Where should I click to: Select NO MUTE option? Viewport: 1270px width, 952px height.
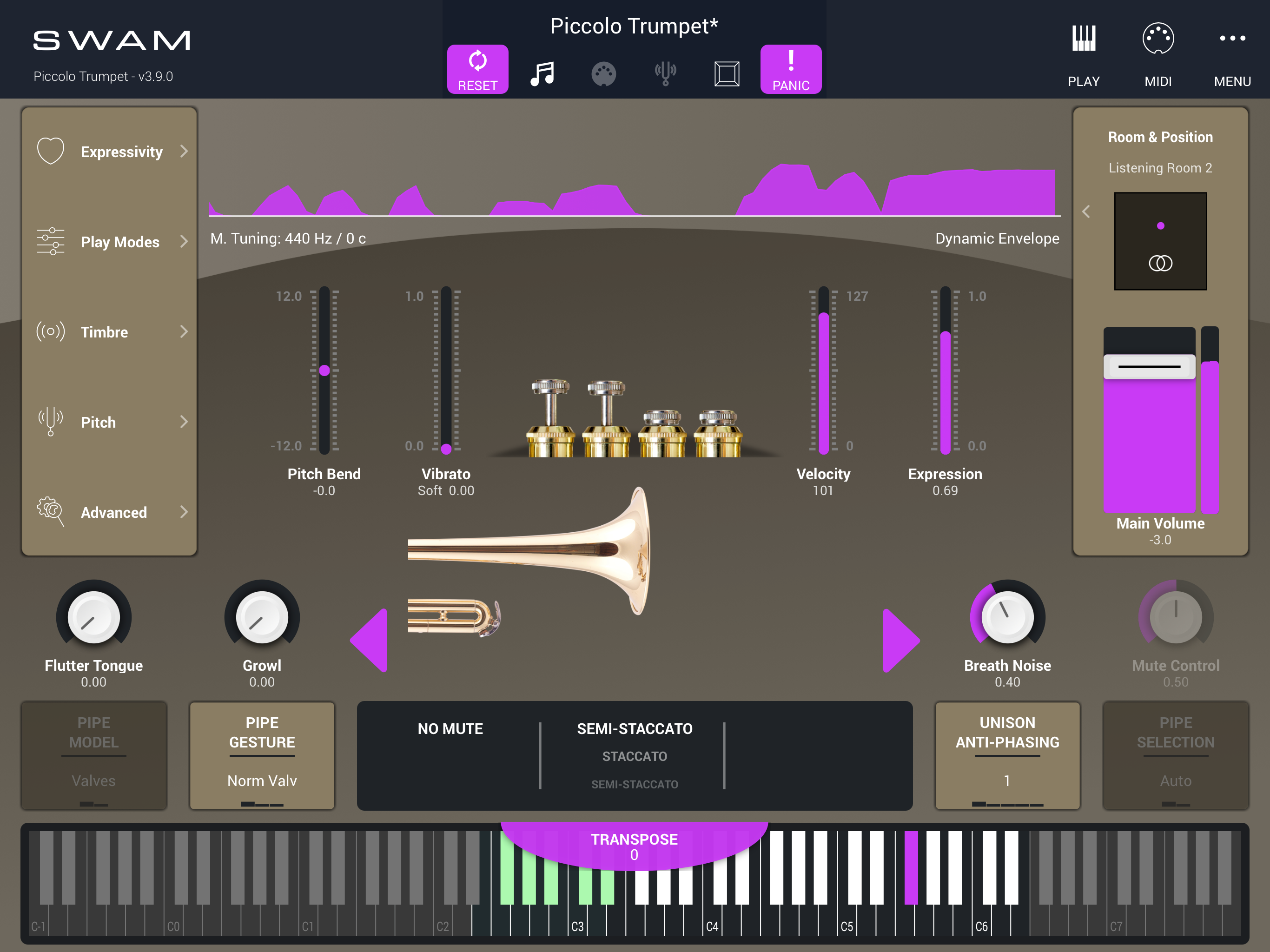pos(450,728)
